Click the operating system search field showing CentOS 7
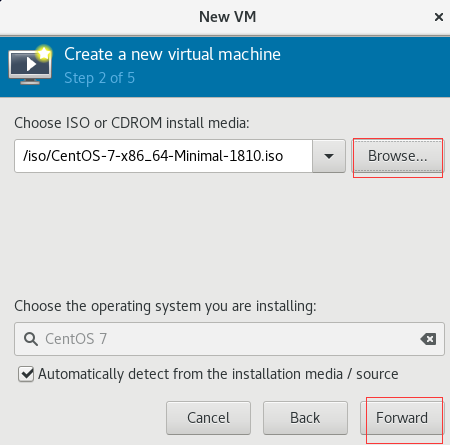The width and height of the screenshot is (450, 445). click(229, 339)
